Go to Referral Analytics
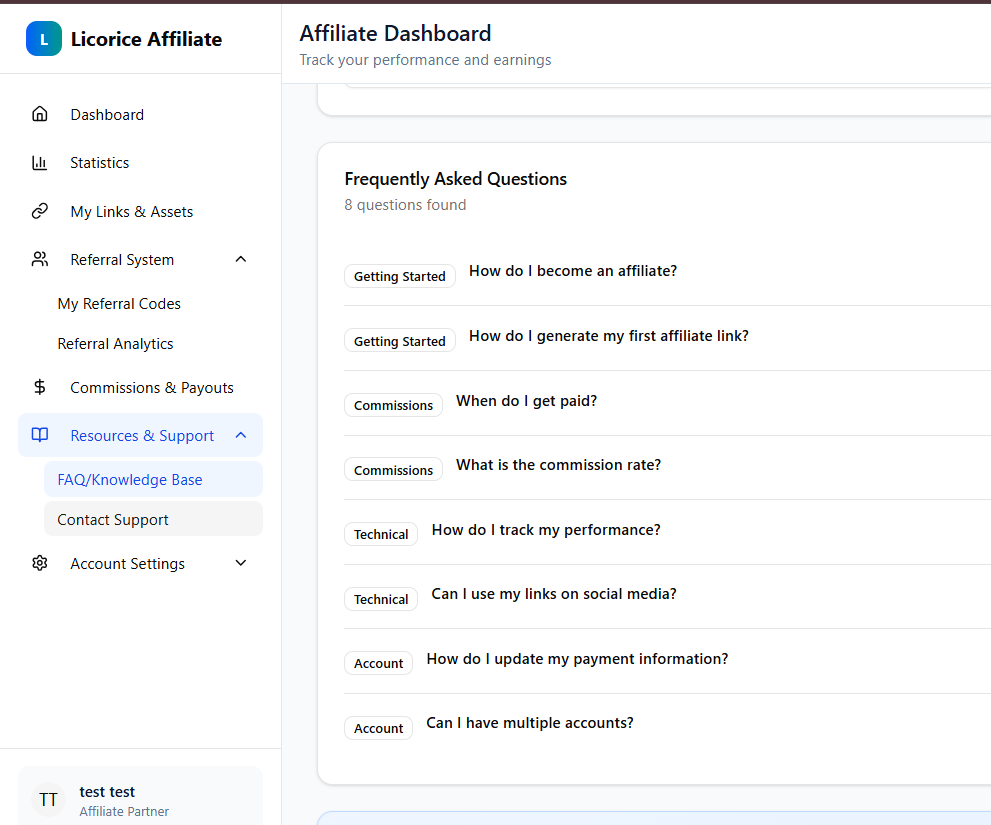The image size is (991, 825). pos(115,344)
